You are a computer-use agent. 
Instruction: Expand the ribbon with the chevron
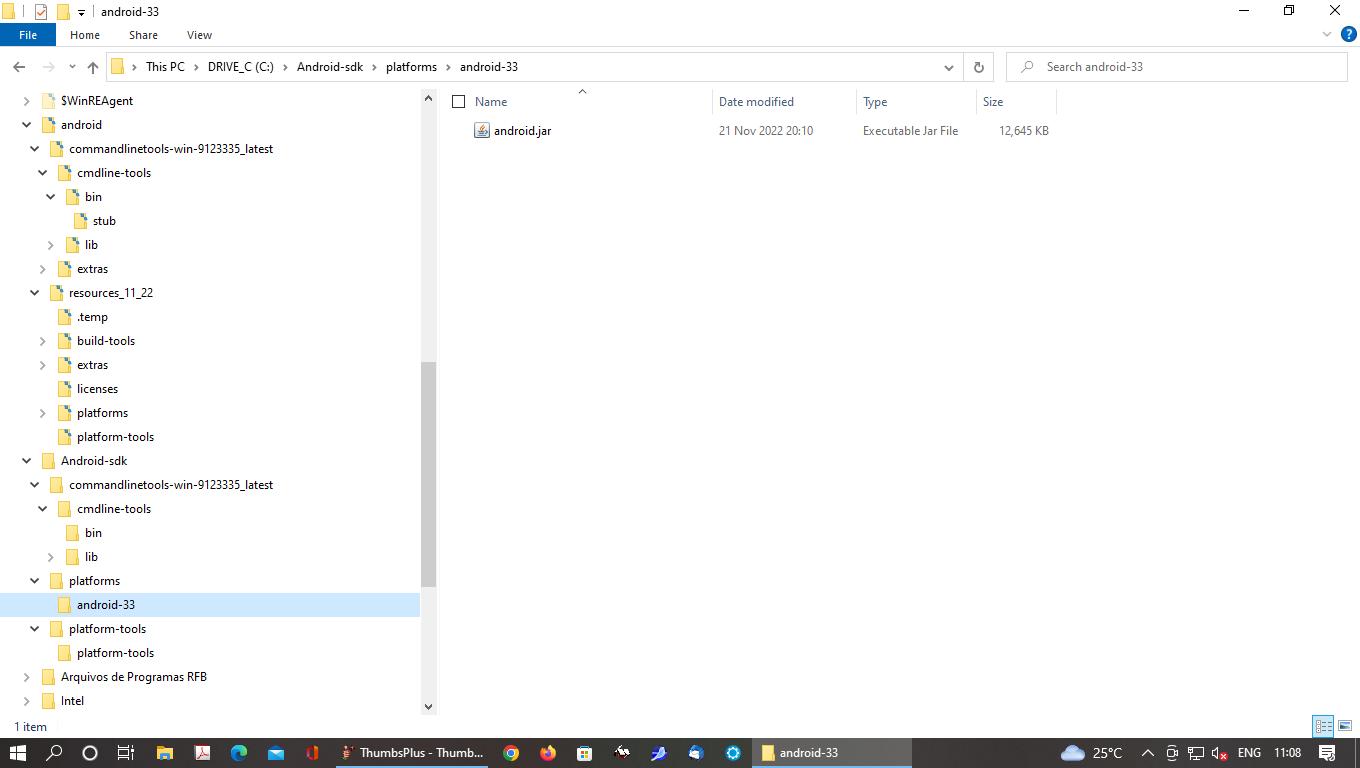(1327, 34)
